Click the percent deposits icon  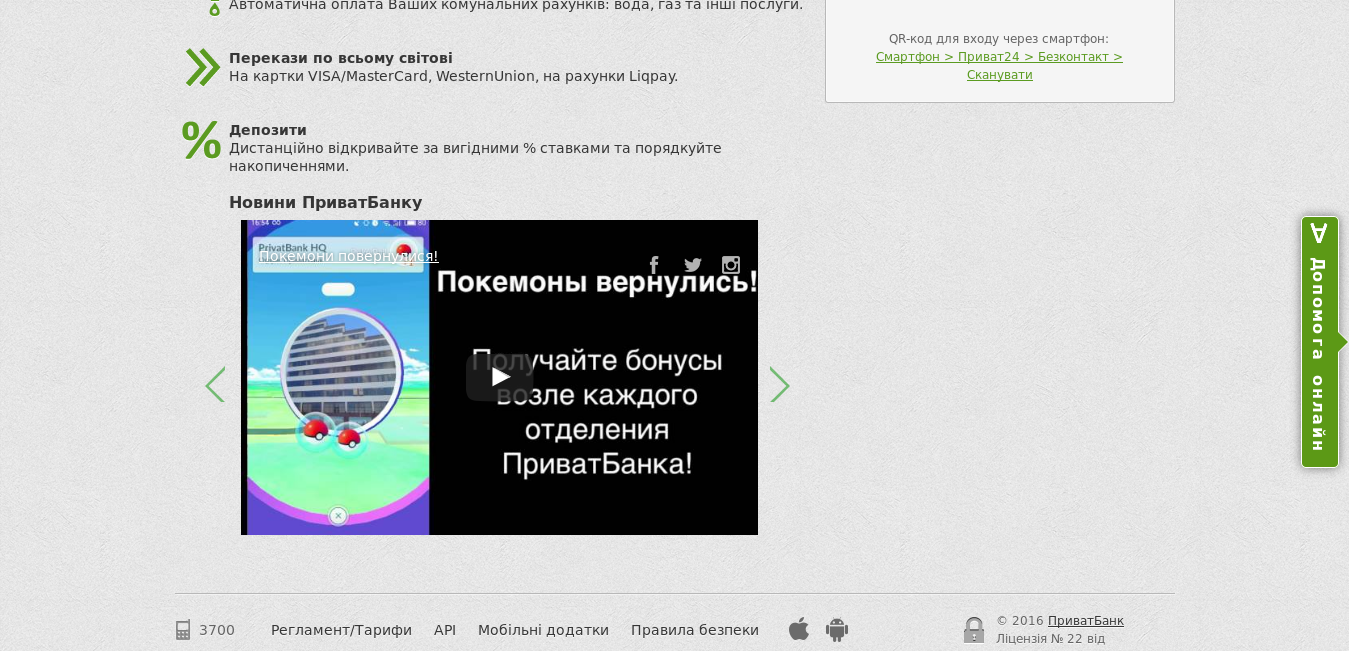tap(201, 140)
